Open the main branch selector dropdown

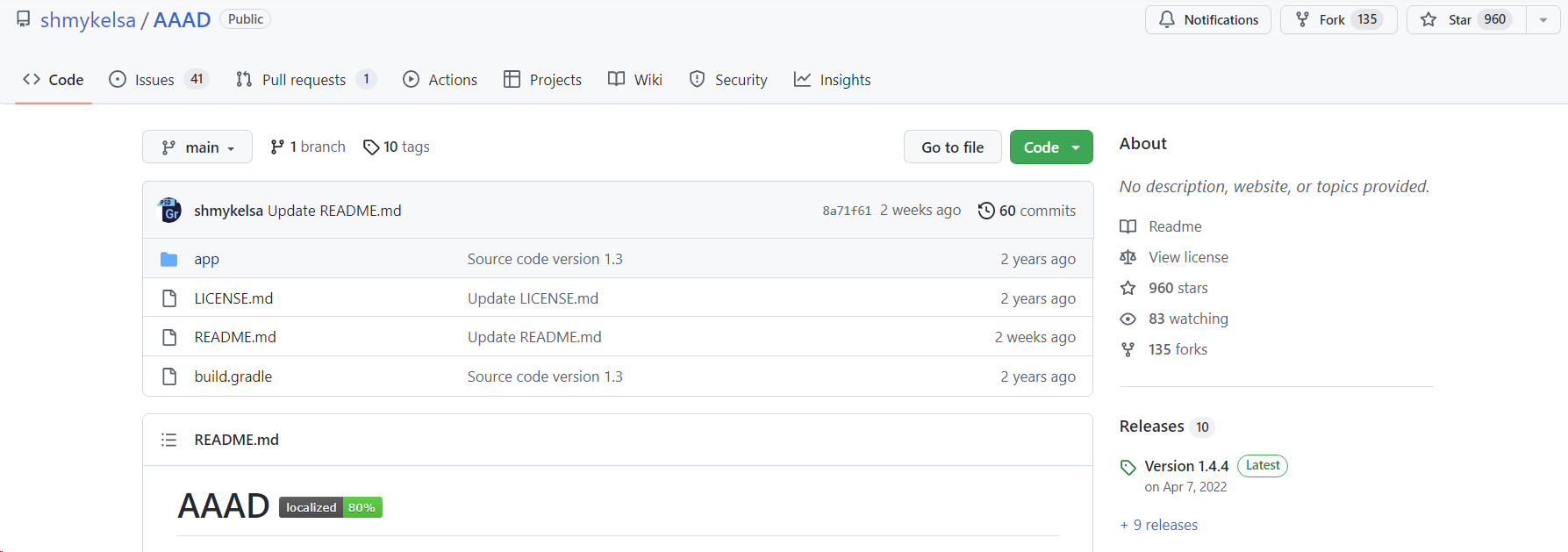tap(197, 147)
